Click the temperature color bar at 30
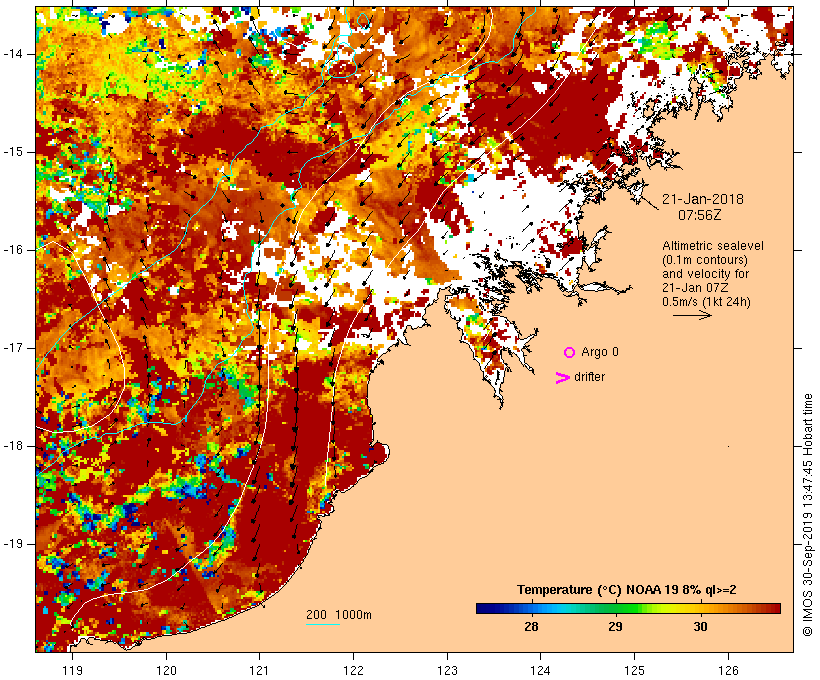The width and height of the screenshot is (820, 680). click(x=700, y=608)
